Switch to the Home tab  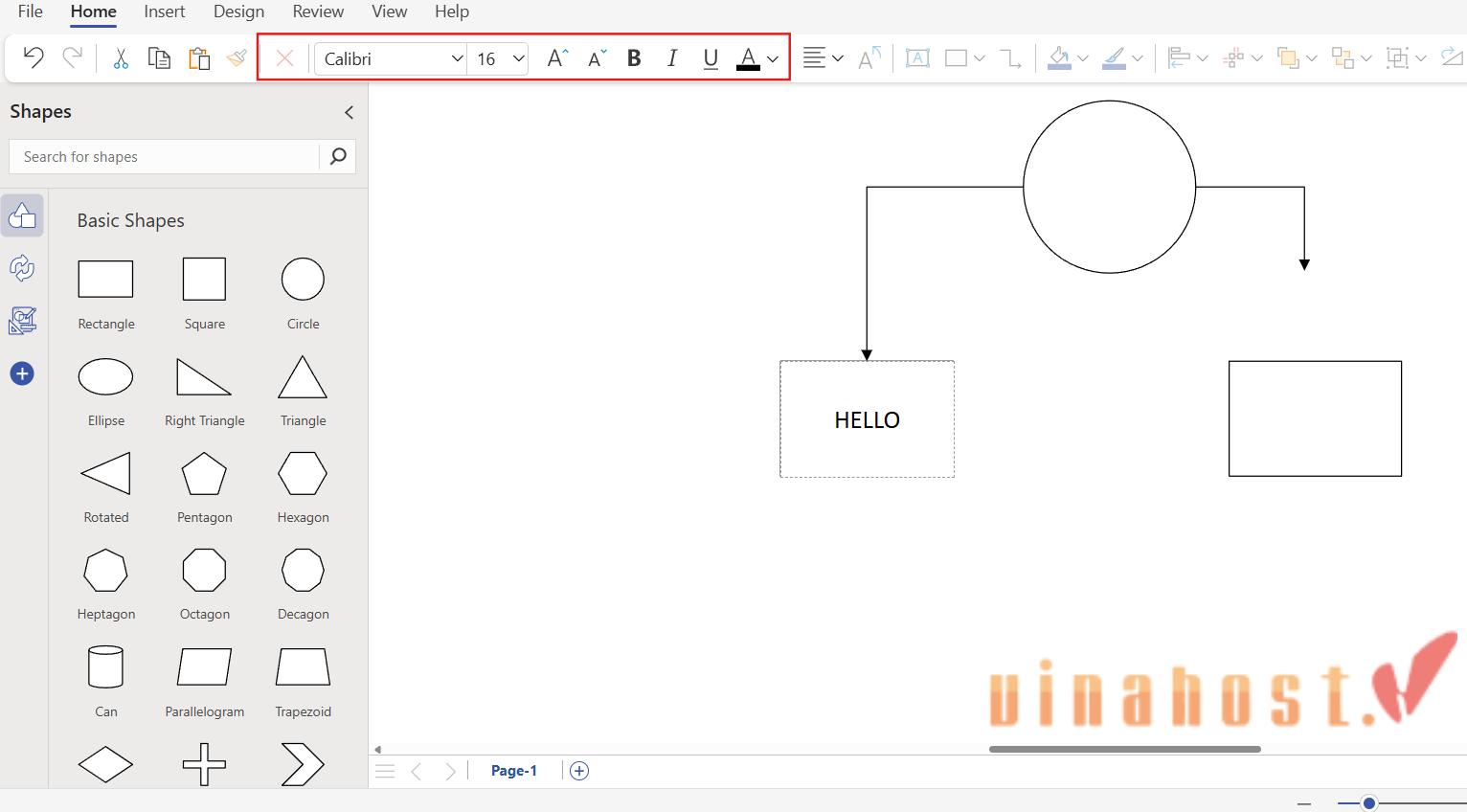pos(93,11)
